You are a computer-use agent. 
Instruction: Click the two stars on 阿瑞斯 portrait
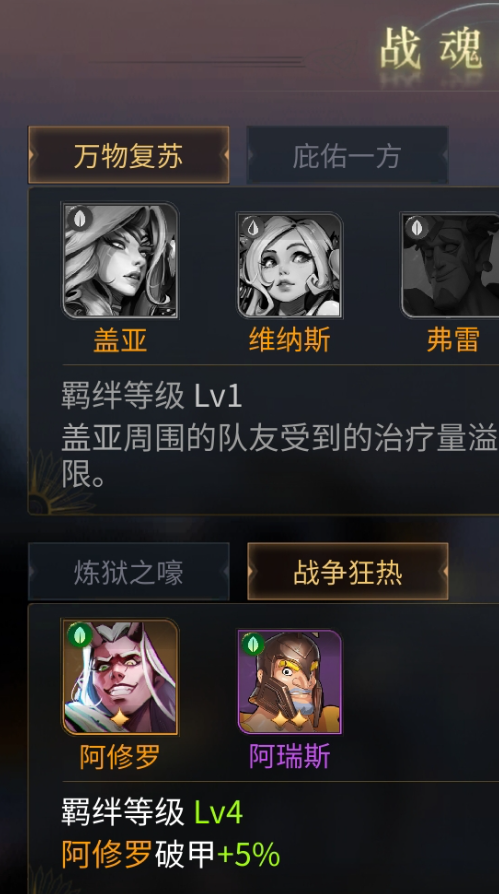[x=290, y=720]
